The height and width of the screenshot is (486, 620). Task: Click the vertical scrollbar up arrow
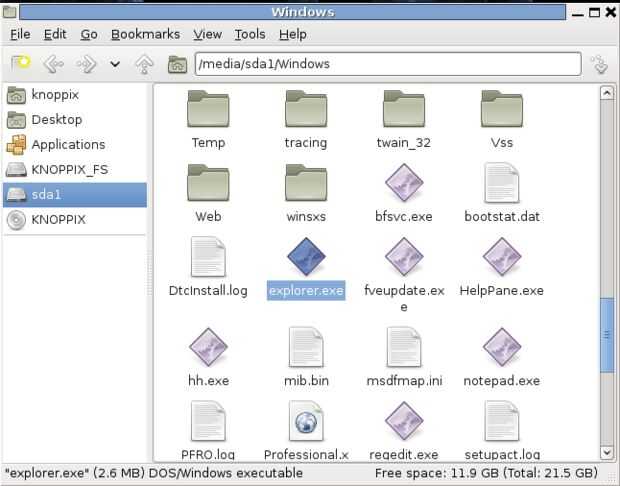(x=607, y=93)
